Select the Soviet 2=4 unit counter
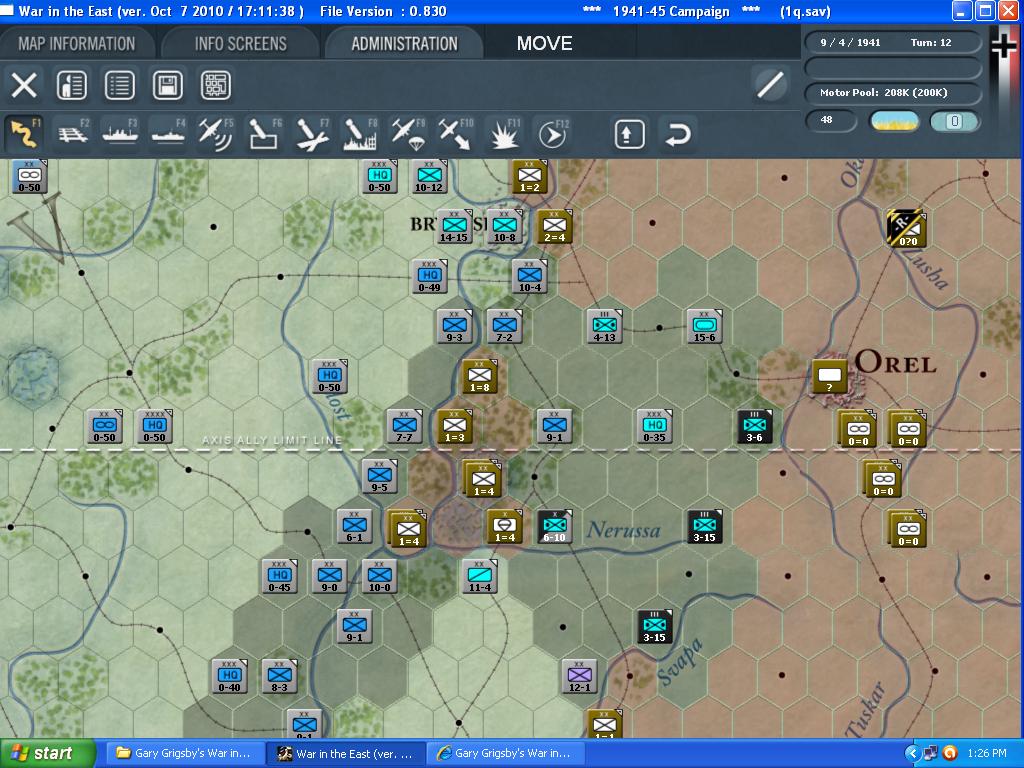This screenshot has width=1024, height=768. (554, 226)
